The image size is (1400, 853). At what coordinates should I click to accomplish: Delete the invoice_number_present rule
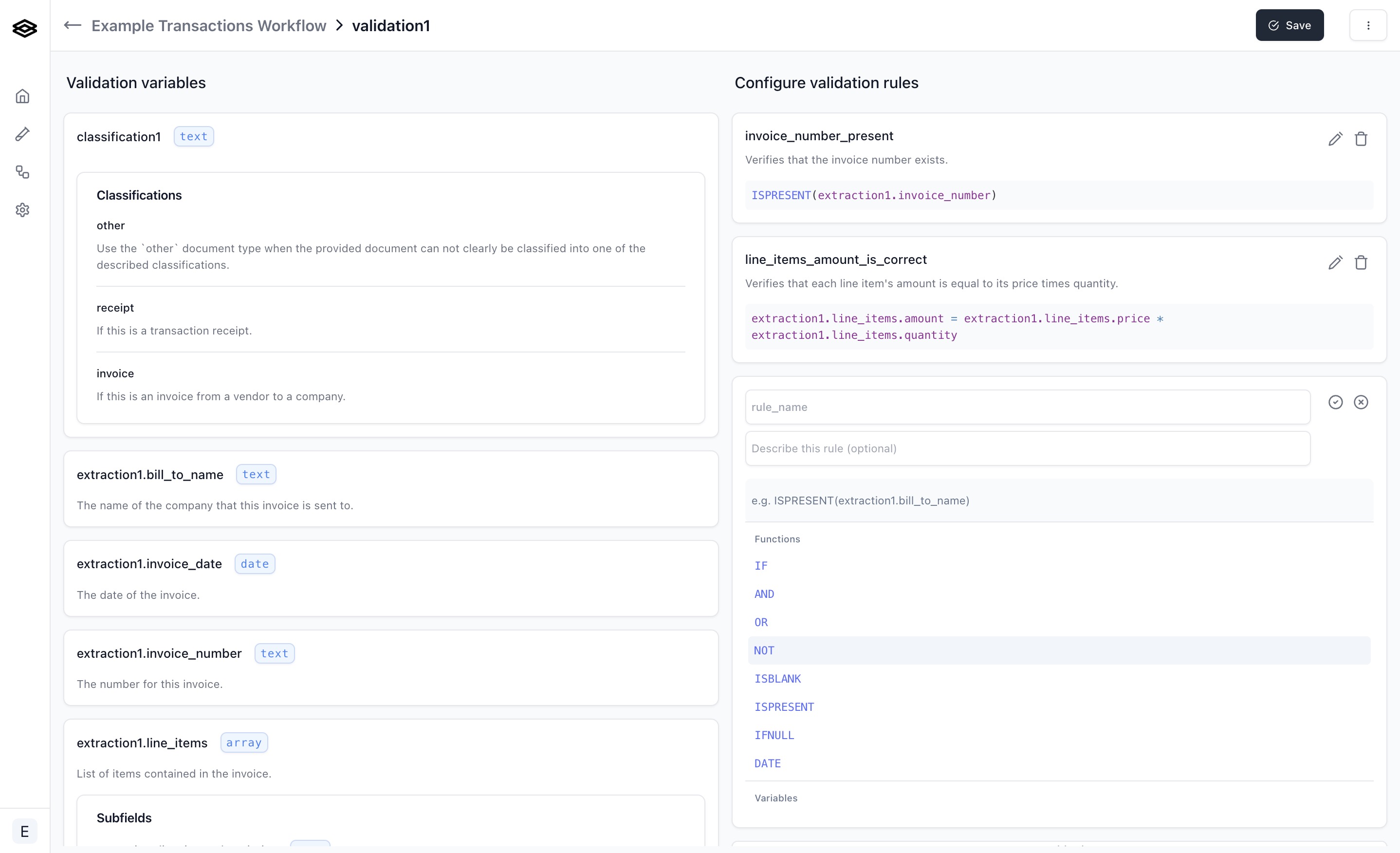pos(1361,139)
